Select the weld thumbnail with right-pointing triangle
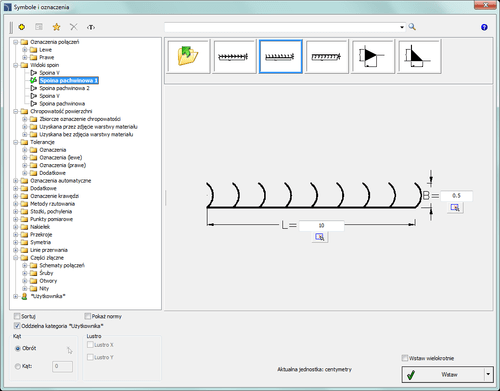 [373, 56]
